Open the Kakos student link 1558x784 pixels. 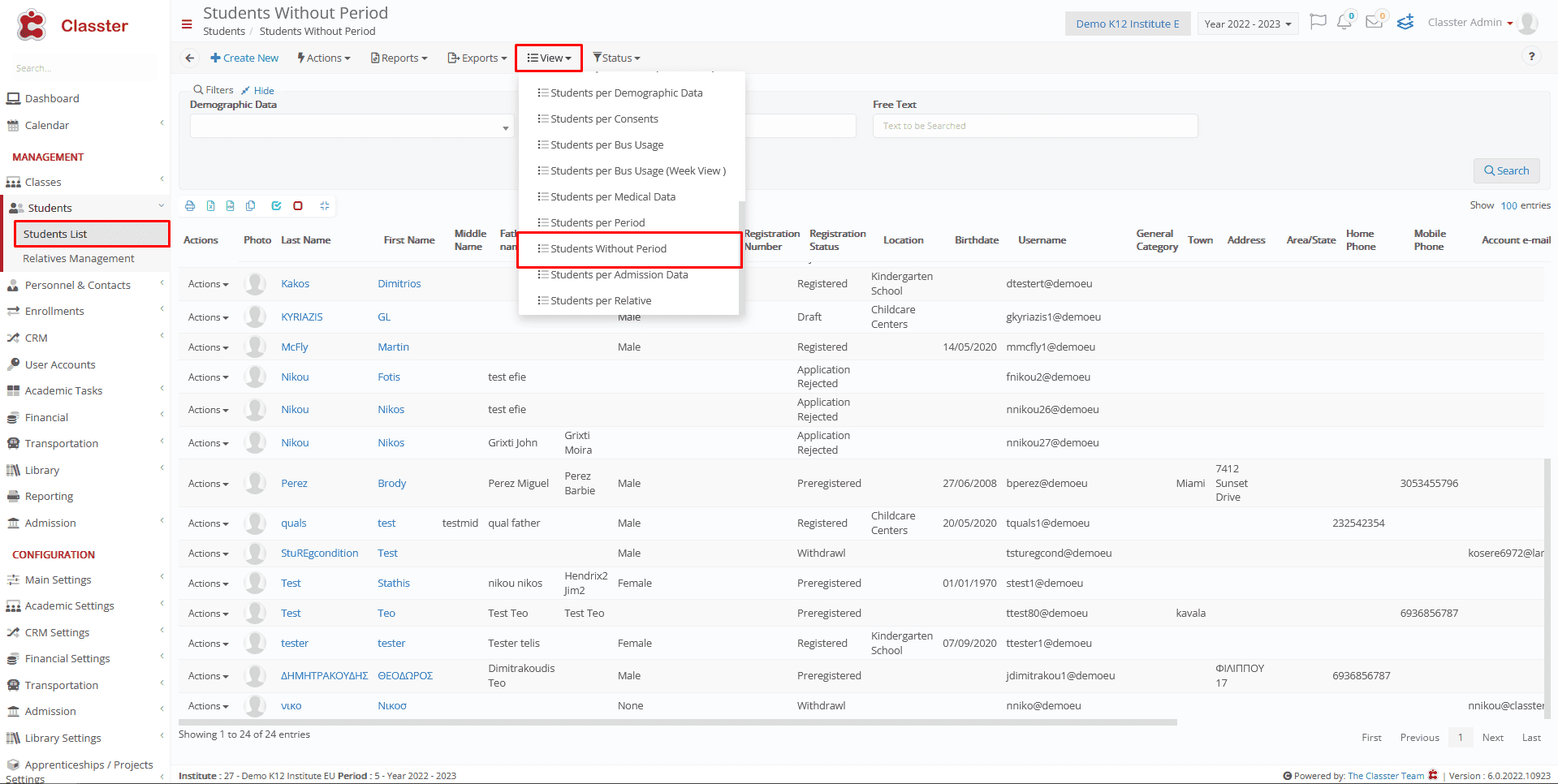point(296,283)
